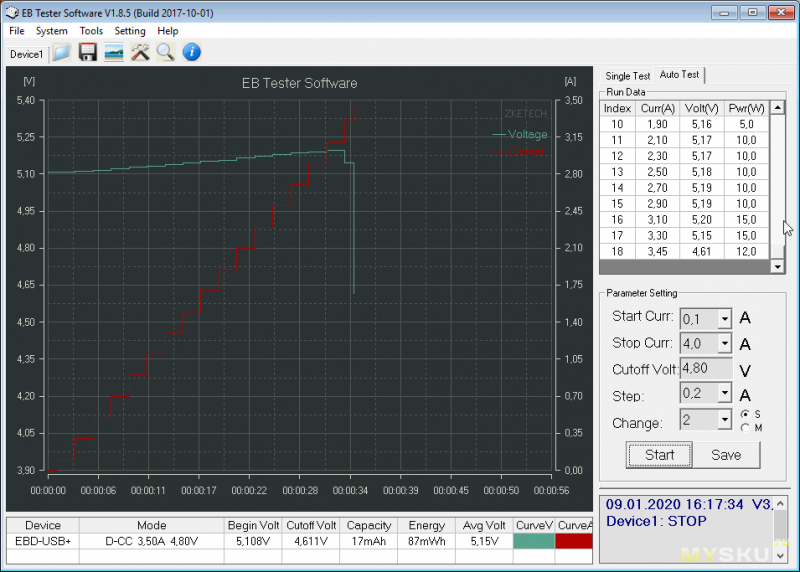Open the System menu

[52, 31]
